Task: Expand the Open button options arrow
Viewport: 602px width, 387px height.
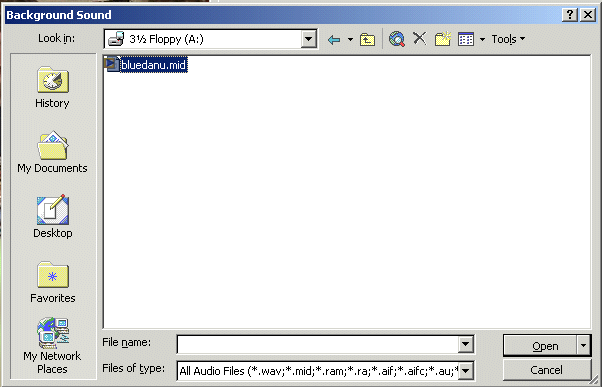Action: tap(583, 346)
